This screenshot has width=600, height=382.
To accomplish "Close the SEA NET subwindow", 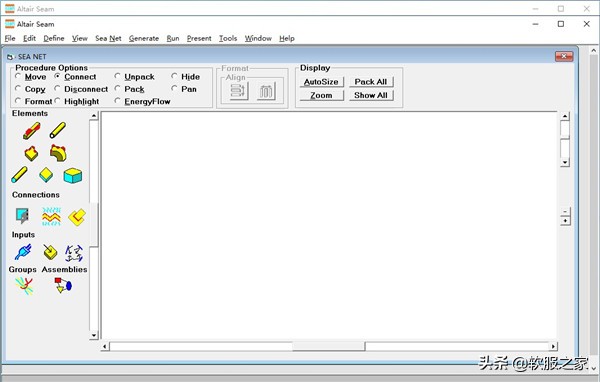I will point(564,57).
